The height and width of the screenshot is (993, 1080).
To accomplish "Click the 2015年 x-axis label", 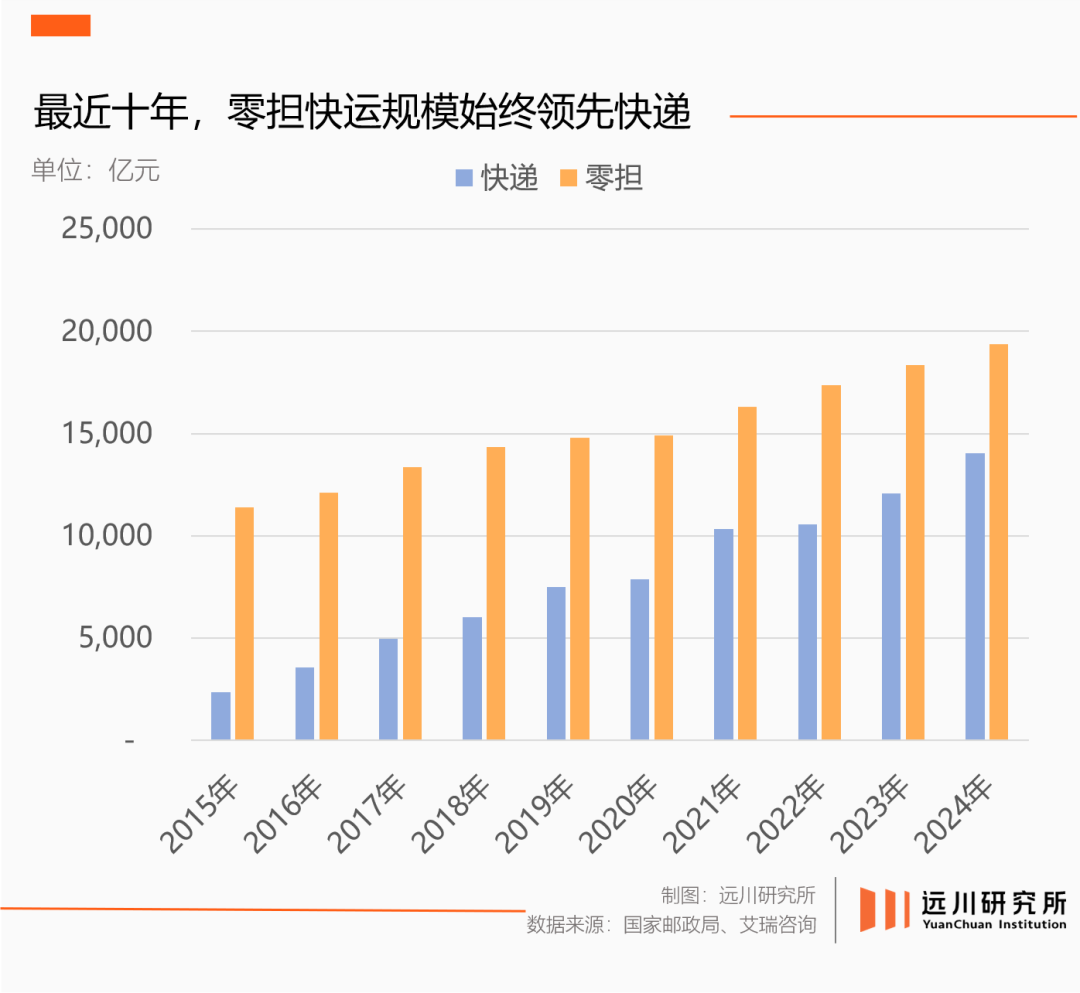I will 199,814.
